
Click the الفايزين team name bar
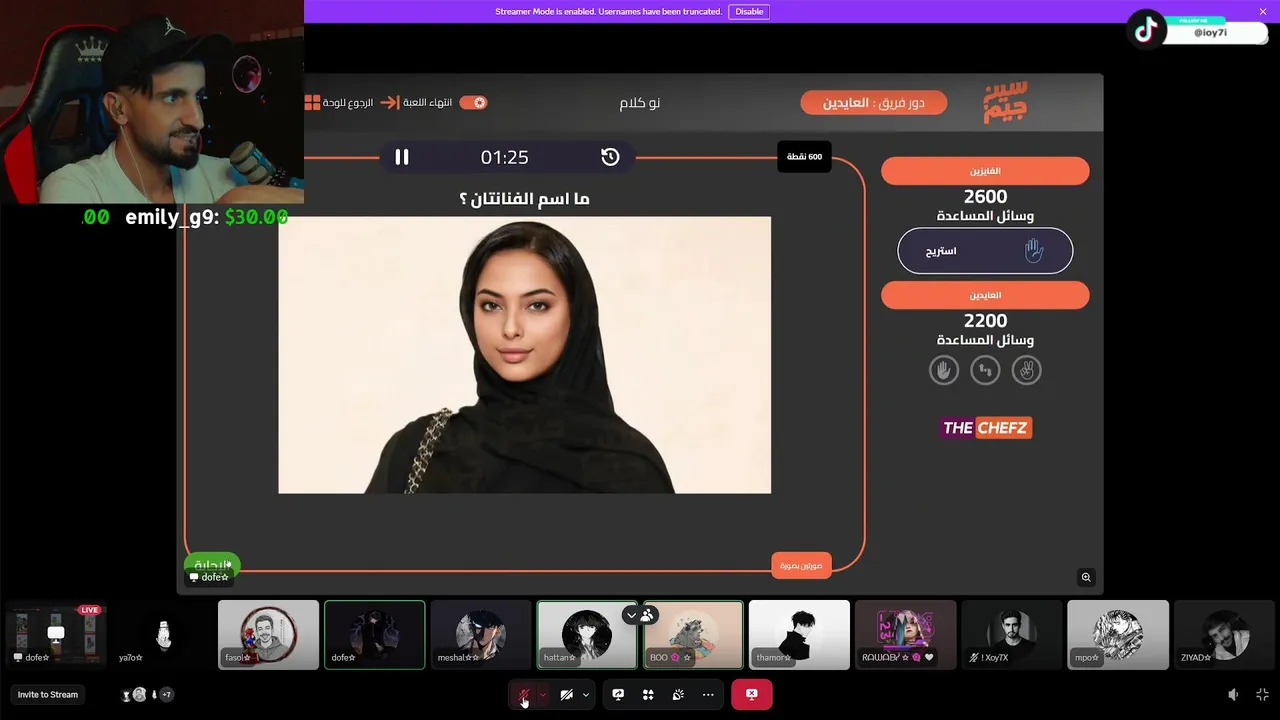coord(985,171)
